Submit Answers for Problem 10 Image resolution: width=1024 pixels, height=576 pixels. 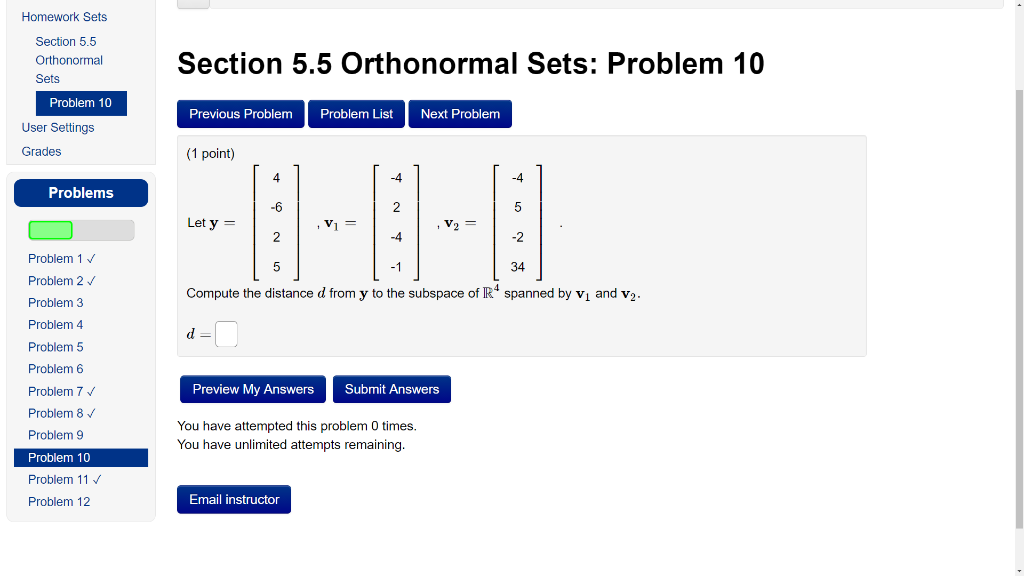pos(391,389)
